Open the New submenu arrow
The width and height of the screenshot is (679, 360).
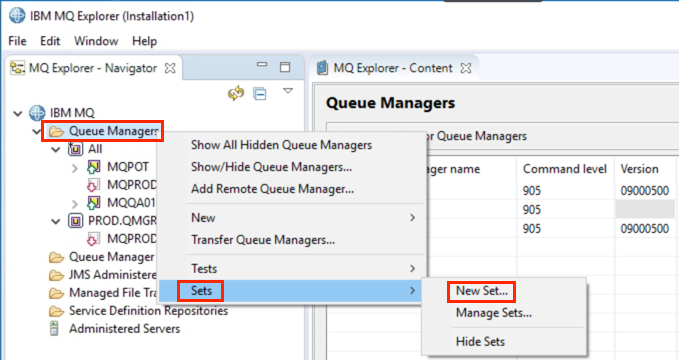pyautogui.click(x=412, y=217)
